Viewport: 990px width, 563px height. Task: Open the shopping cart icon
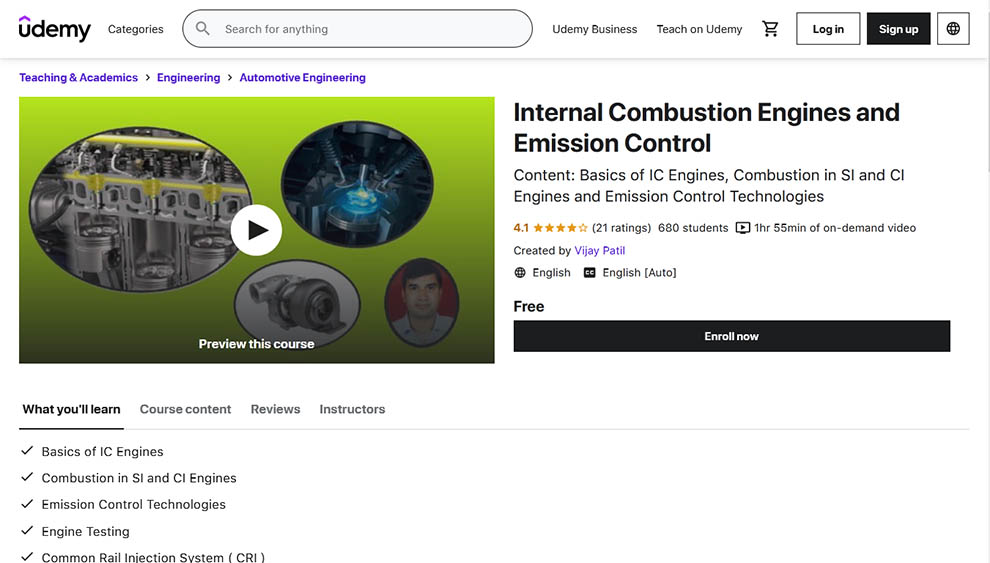coord(770,29)
